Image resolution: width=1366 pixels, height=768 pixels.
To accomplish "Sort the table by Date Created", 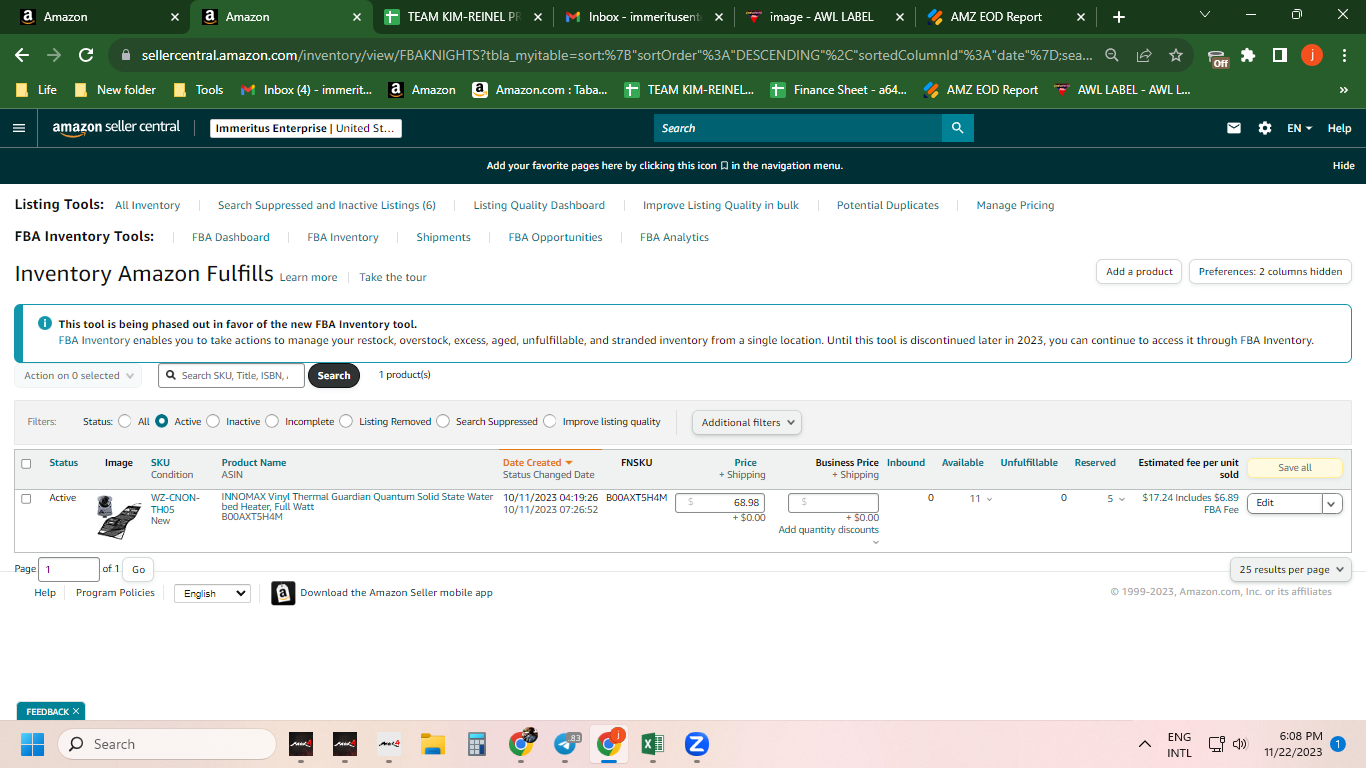I will pyautogui.click(x=537, y=463).
